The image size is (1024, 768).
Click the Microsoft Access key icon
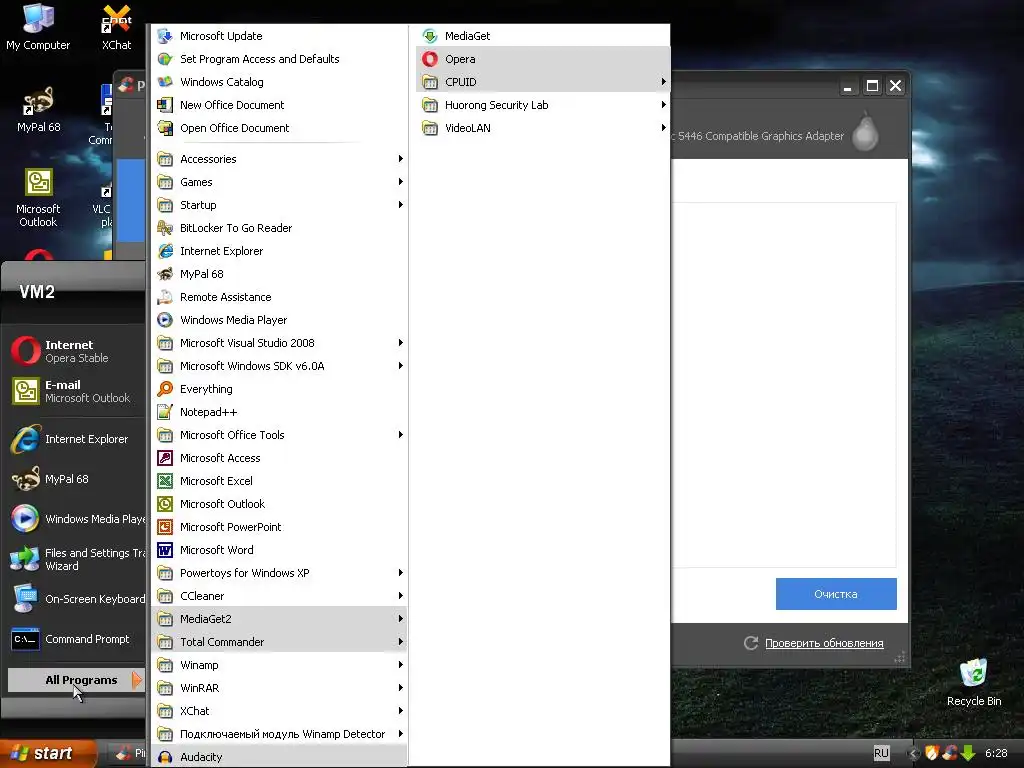(165, 458)
